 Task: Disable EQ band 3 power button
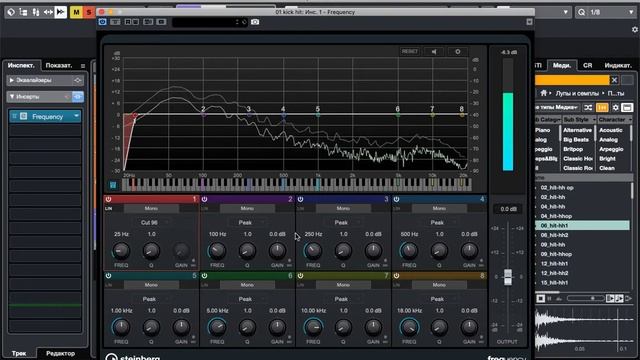300,199
